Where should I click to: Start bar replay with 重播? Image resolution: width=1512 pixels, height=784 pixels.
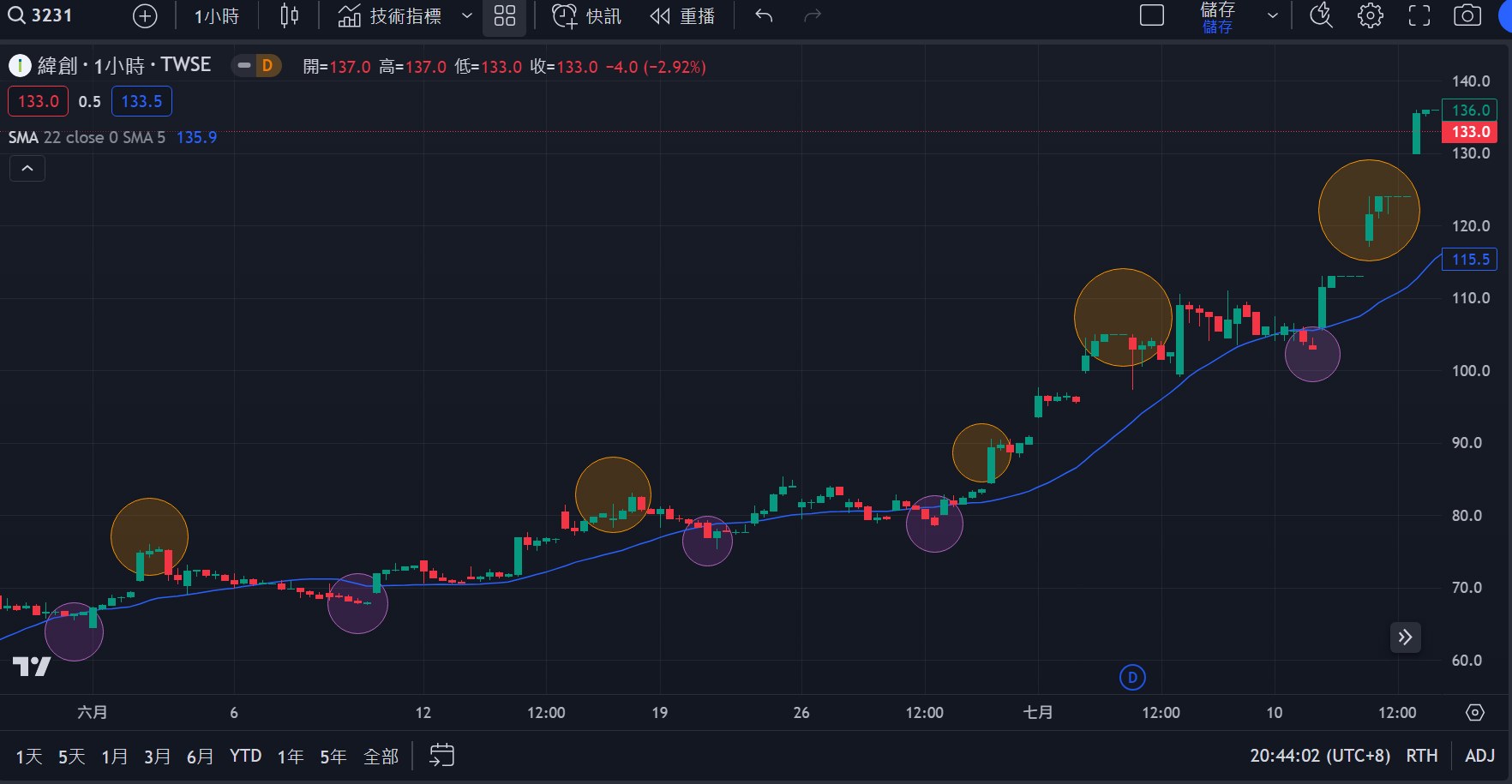tap(682, 16)
